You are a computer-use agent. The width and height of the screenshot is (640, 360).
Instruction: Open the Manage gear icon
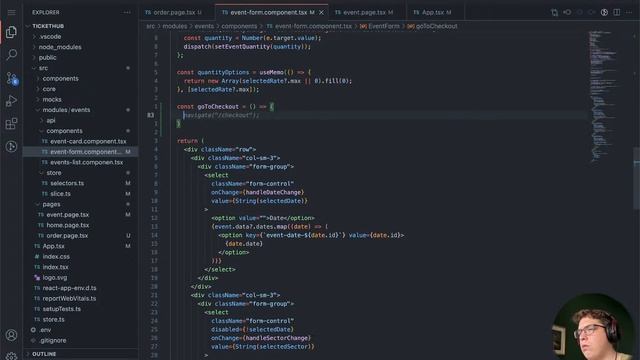tap(11, 356)
